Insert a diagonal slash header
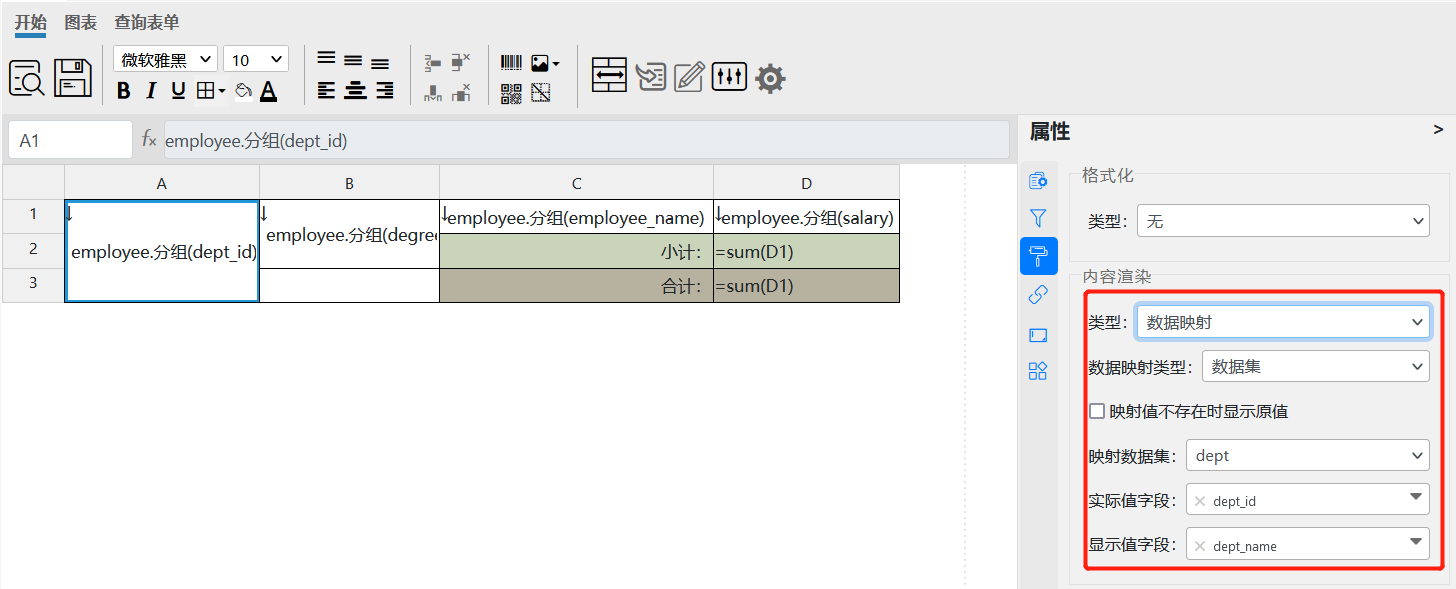Screen dimensions: 1456x589 (541, 94)
